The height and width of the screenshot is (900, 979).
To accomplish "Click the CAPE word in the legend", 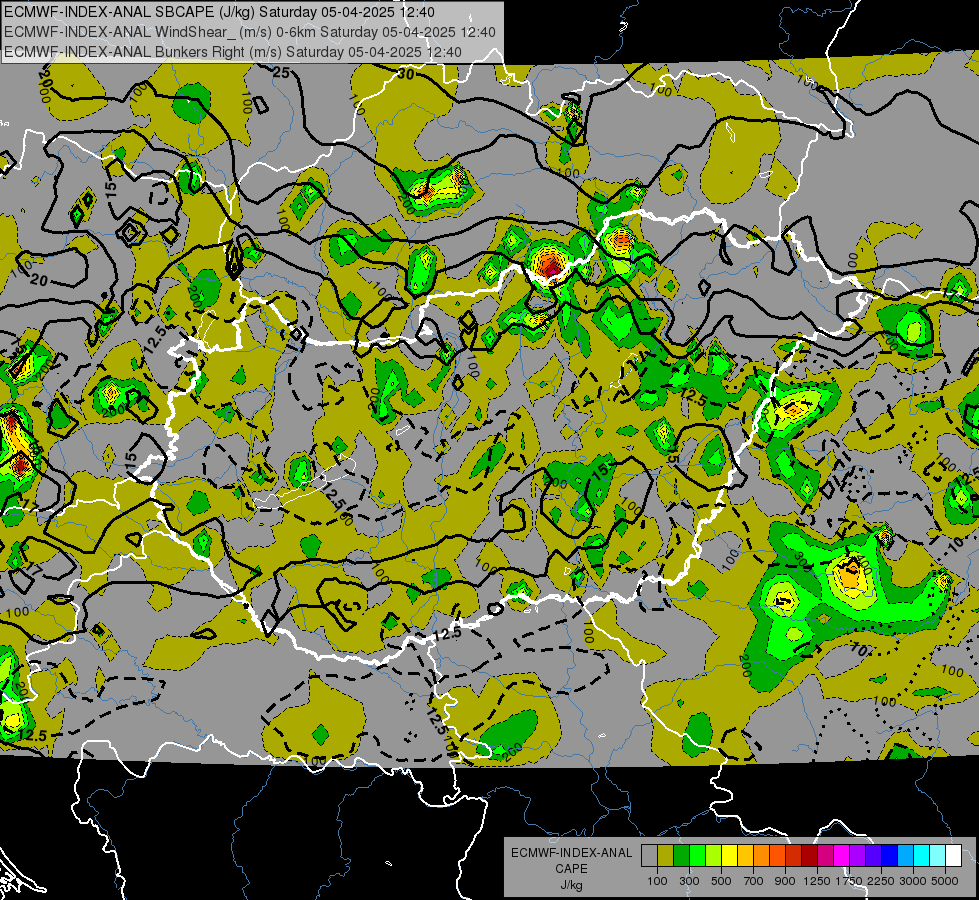I will [x=571, y=869].
